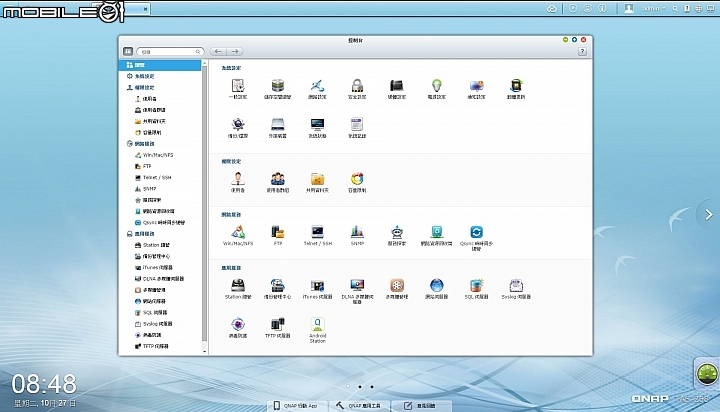Go forward with the right arrow button
This screenshot has height=412, width=720.
tap(235, 51)
